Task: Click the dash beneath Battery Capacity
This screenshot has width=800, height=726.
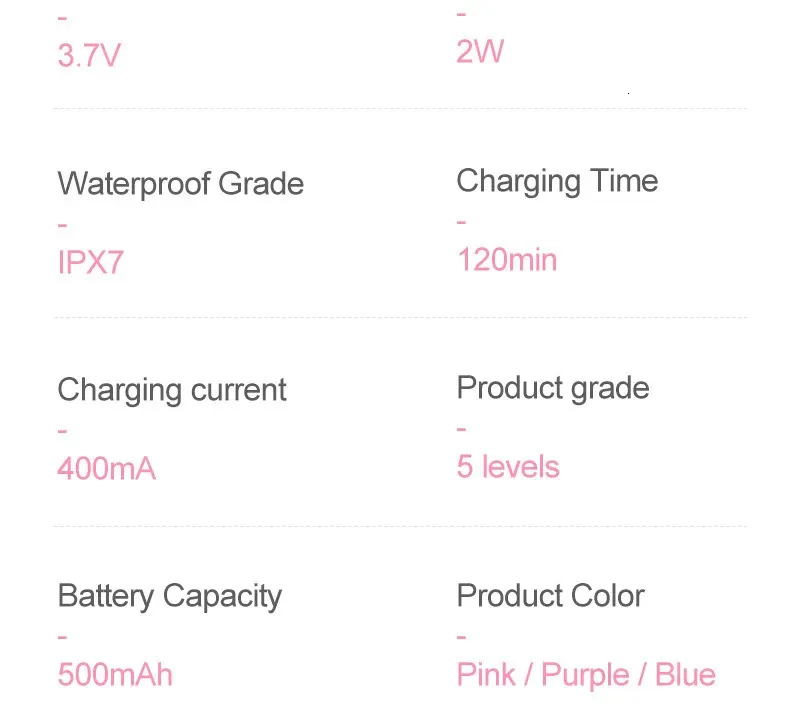Action: pos(62,636)
